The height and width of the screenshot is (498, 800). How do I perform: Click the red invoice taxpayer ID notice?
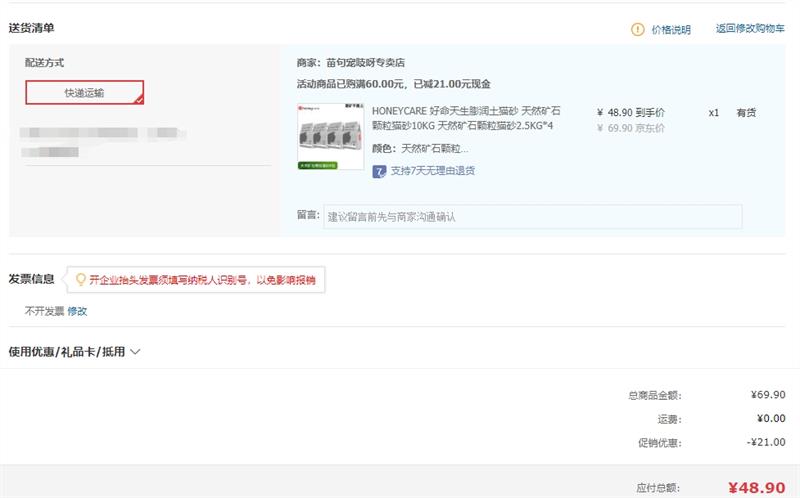pos(202,281)
